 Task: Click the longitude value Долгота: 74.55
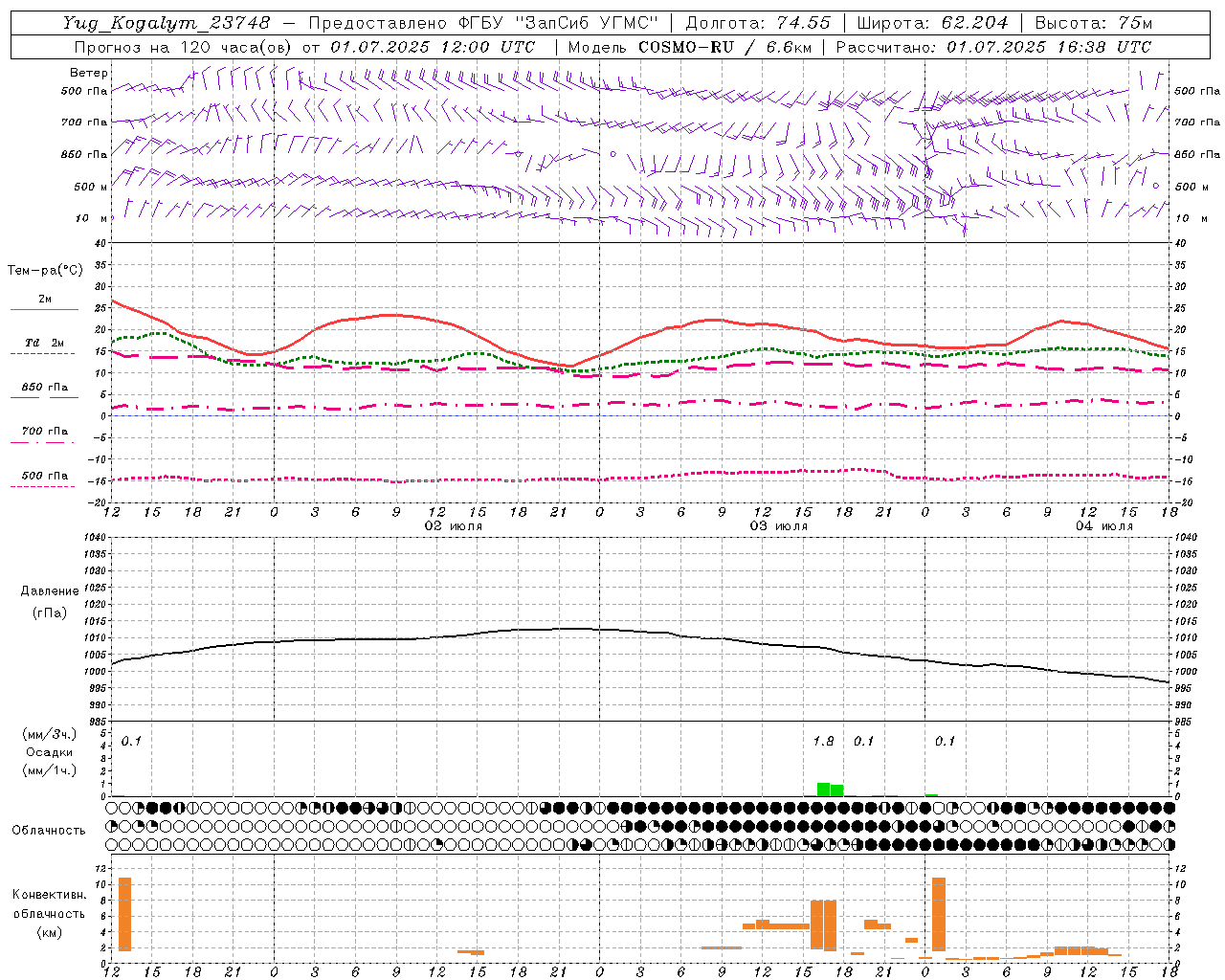click(758, 23)
